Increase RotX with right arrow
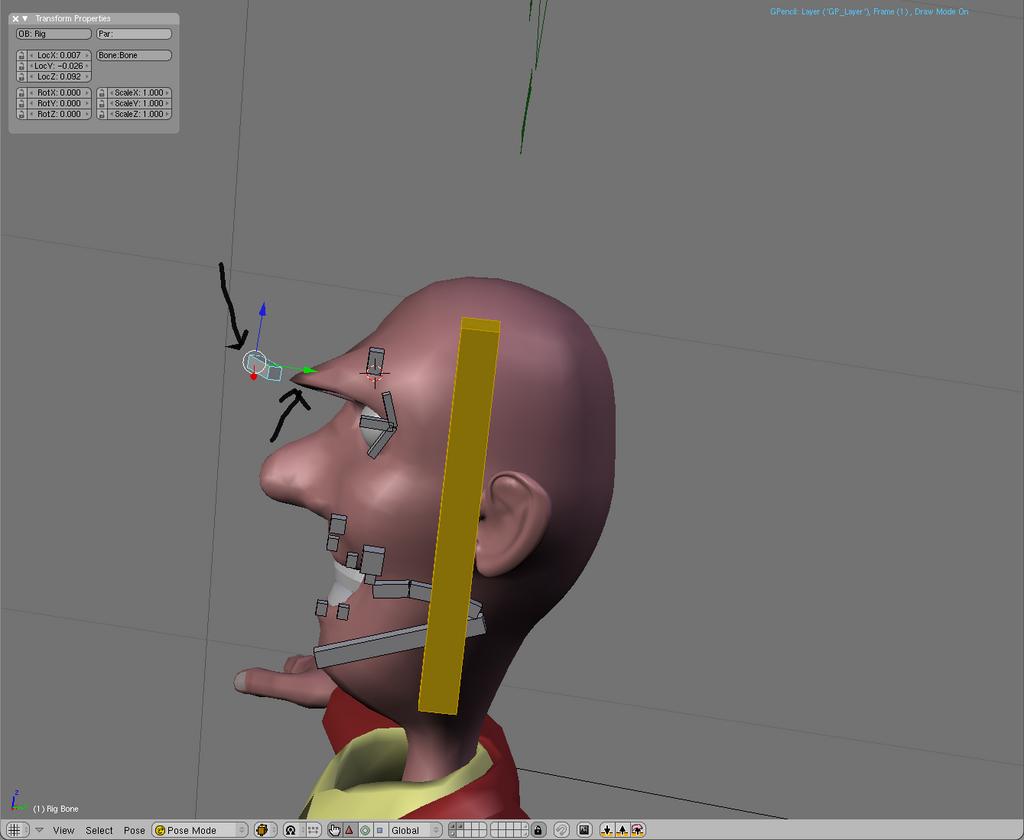The height and width of the screenshot is (840, 1024). [x=87, y=93]
